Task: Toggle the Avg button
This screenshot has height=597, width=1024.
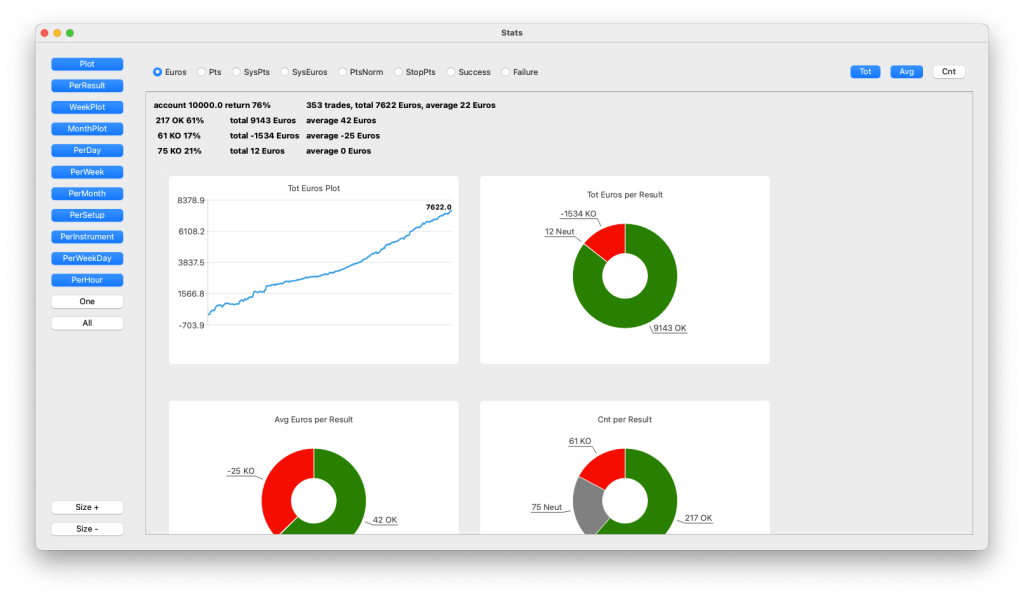Action: [x=906, y=72]
